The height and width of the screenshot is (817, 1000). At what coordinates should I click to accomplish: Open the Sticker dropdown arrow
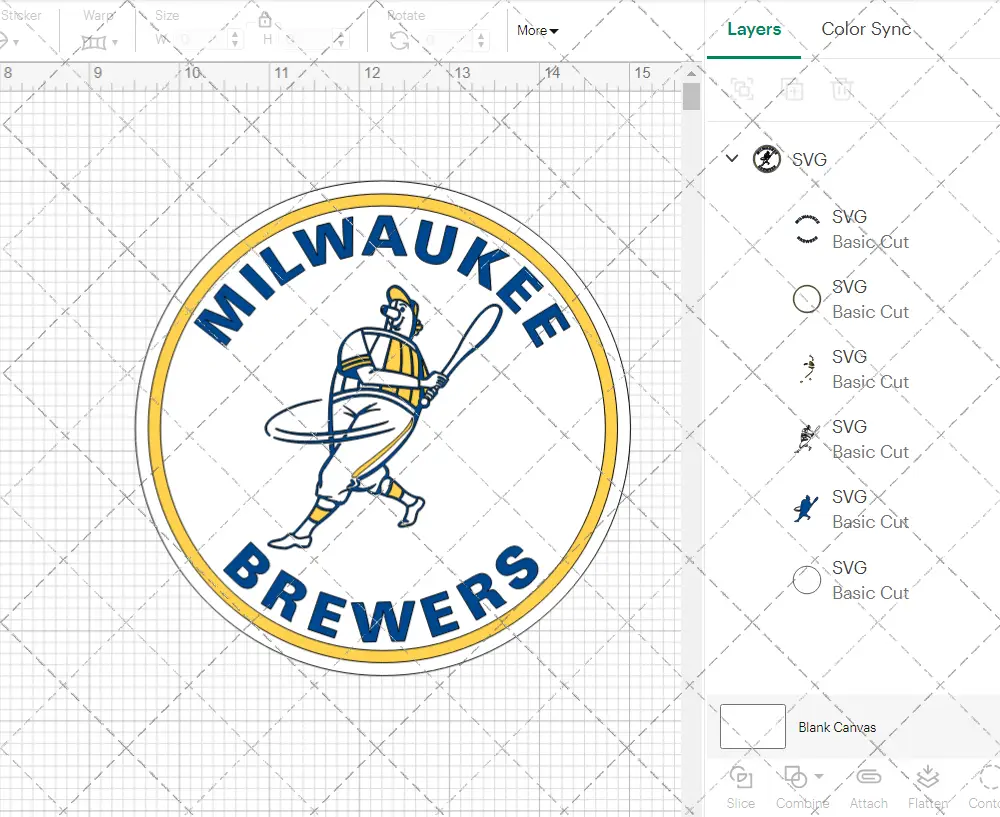click(x=16, y=43)
